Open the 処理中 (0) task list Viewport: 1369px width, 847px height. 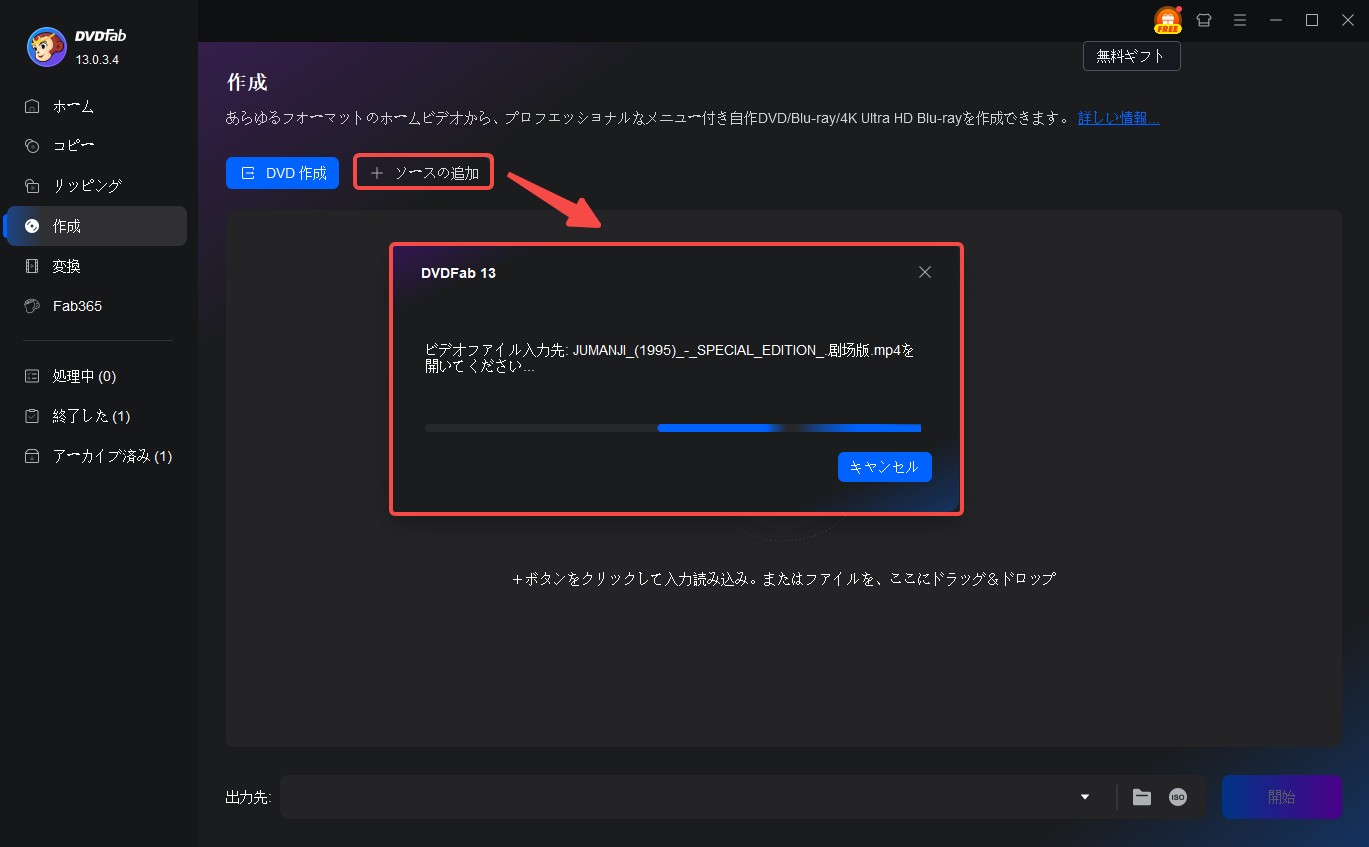click(x=96, y=376)
